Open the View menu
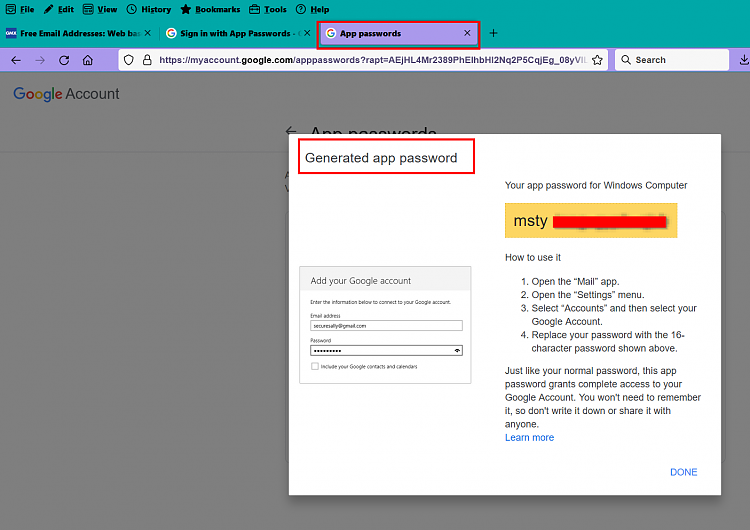The height and width of the screenshot is (530, 750). [x=100, y=10]
